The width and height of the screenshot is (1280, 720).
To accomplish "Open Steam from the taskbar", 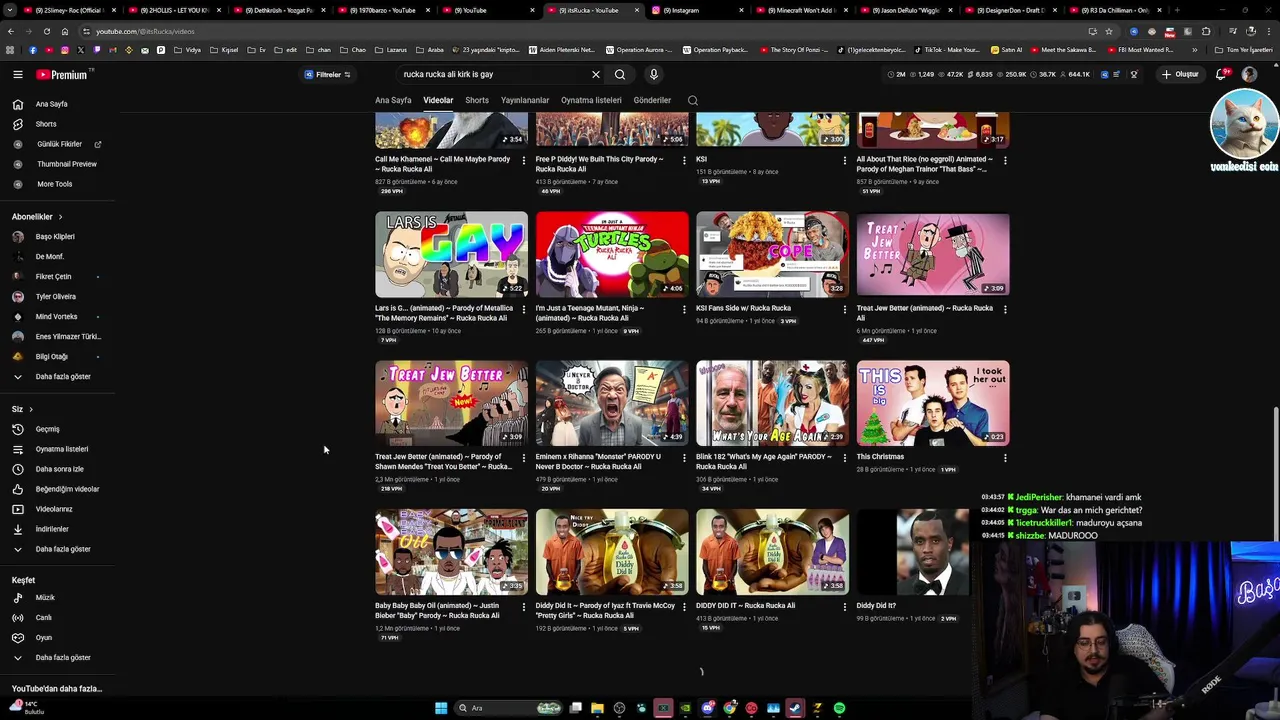I will click(795, 708).
